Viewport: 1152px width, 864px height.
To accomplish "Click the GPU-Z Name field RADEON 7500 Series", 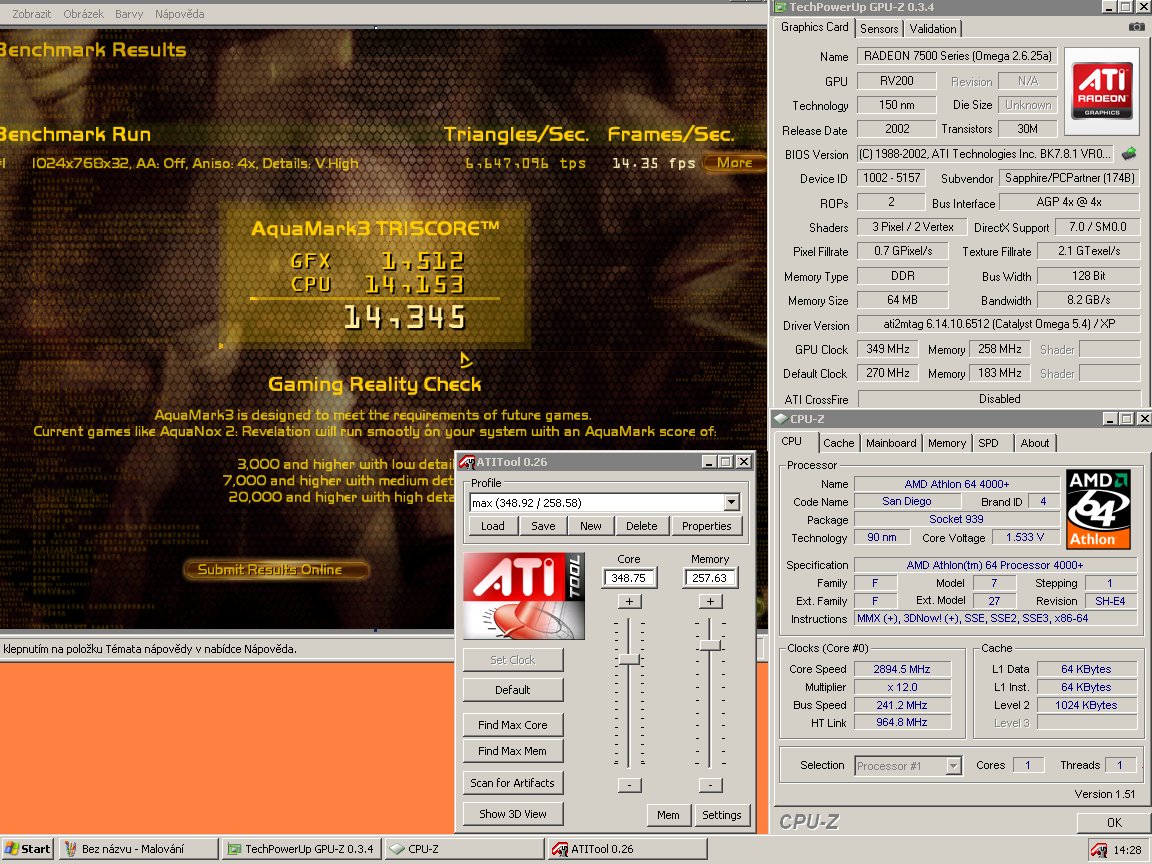I will [958, 56].
